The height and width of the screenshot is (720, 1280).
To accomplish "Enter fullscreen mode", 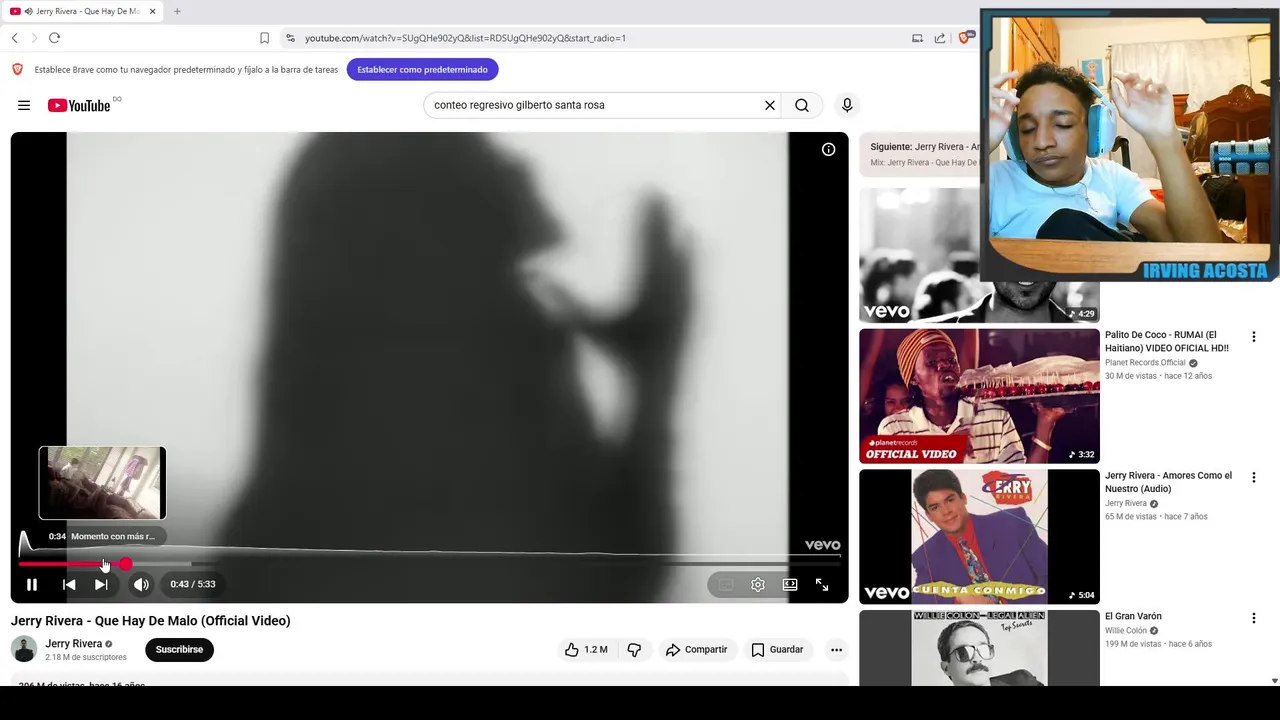I will pyautogui.click(x=822, y=585).
